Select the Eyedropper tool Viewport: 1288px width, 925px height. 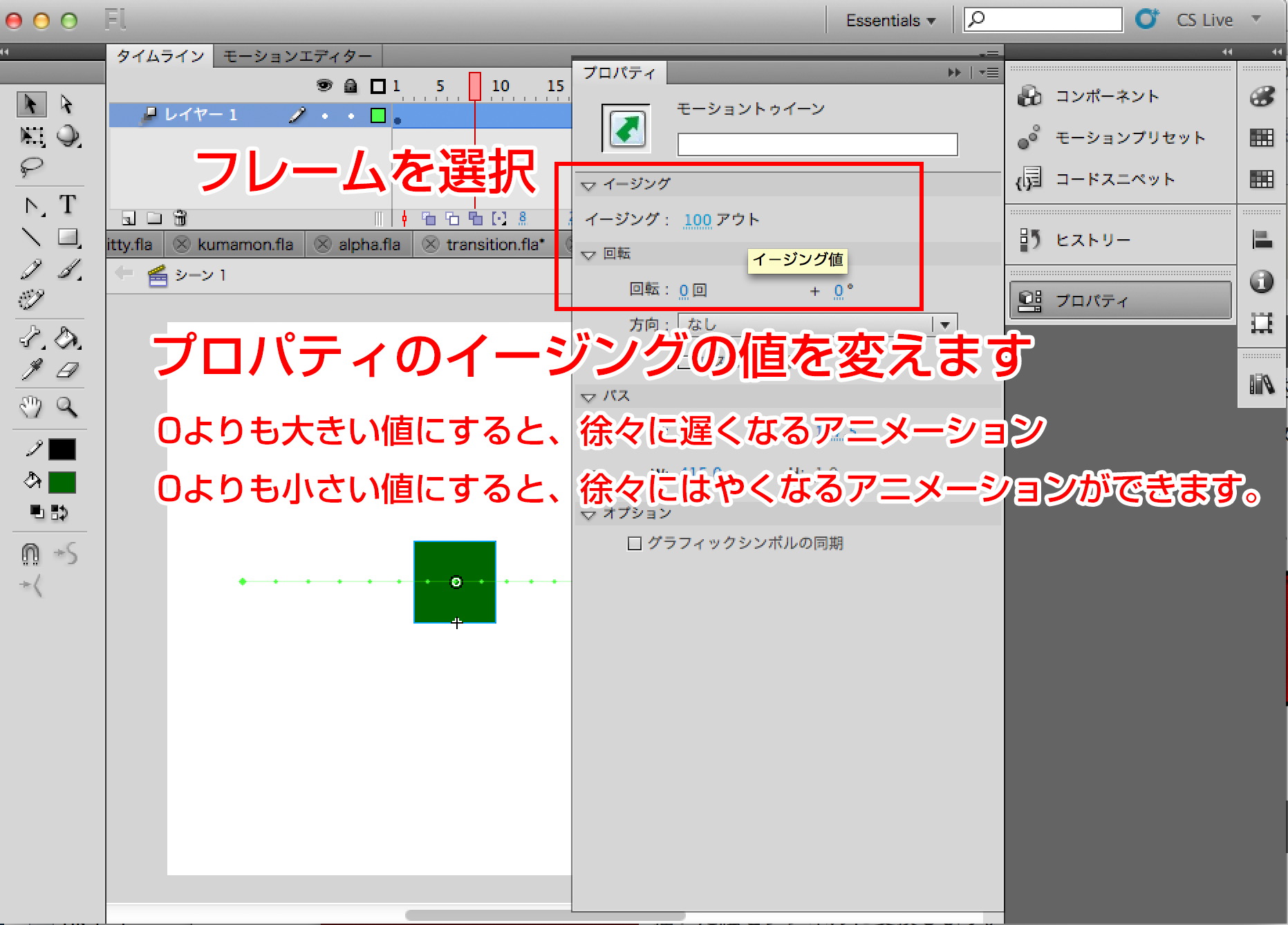31,371
